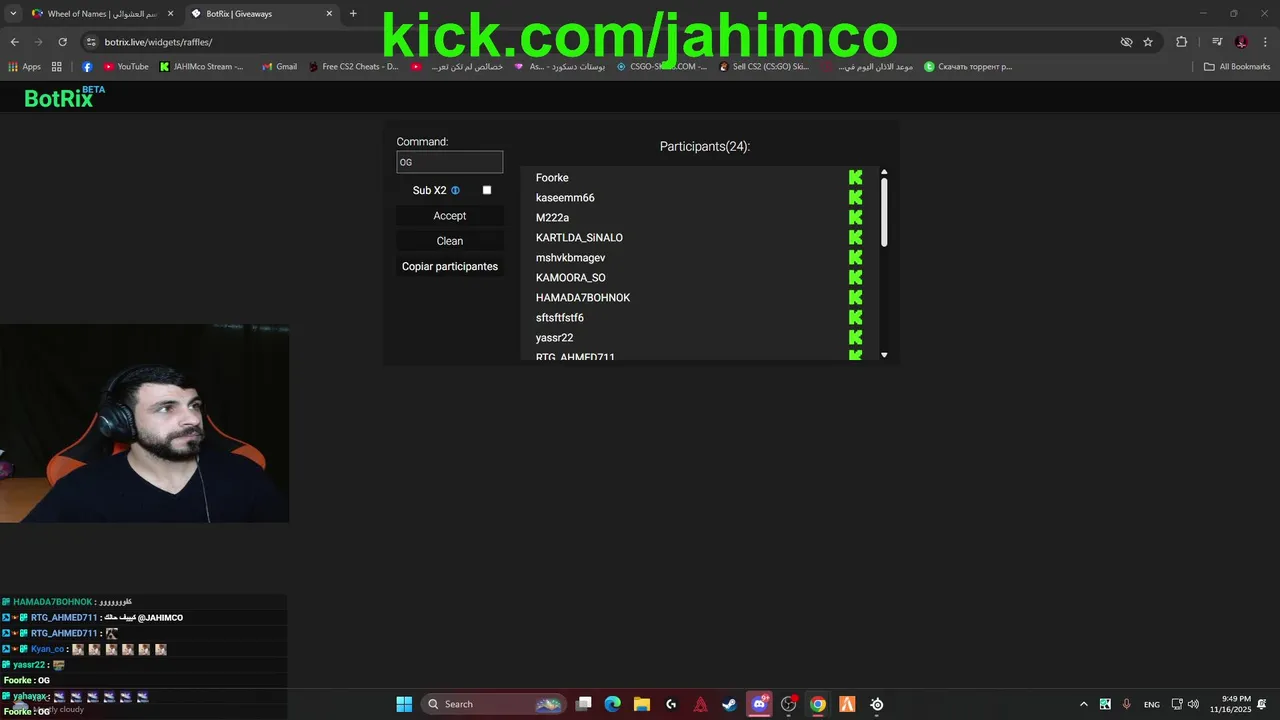Click the Kick icon beside mshvkbmagev
Viewport: 1280px width, 720px height.
855,257
